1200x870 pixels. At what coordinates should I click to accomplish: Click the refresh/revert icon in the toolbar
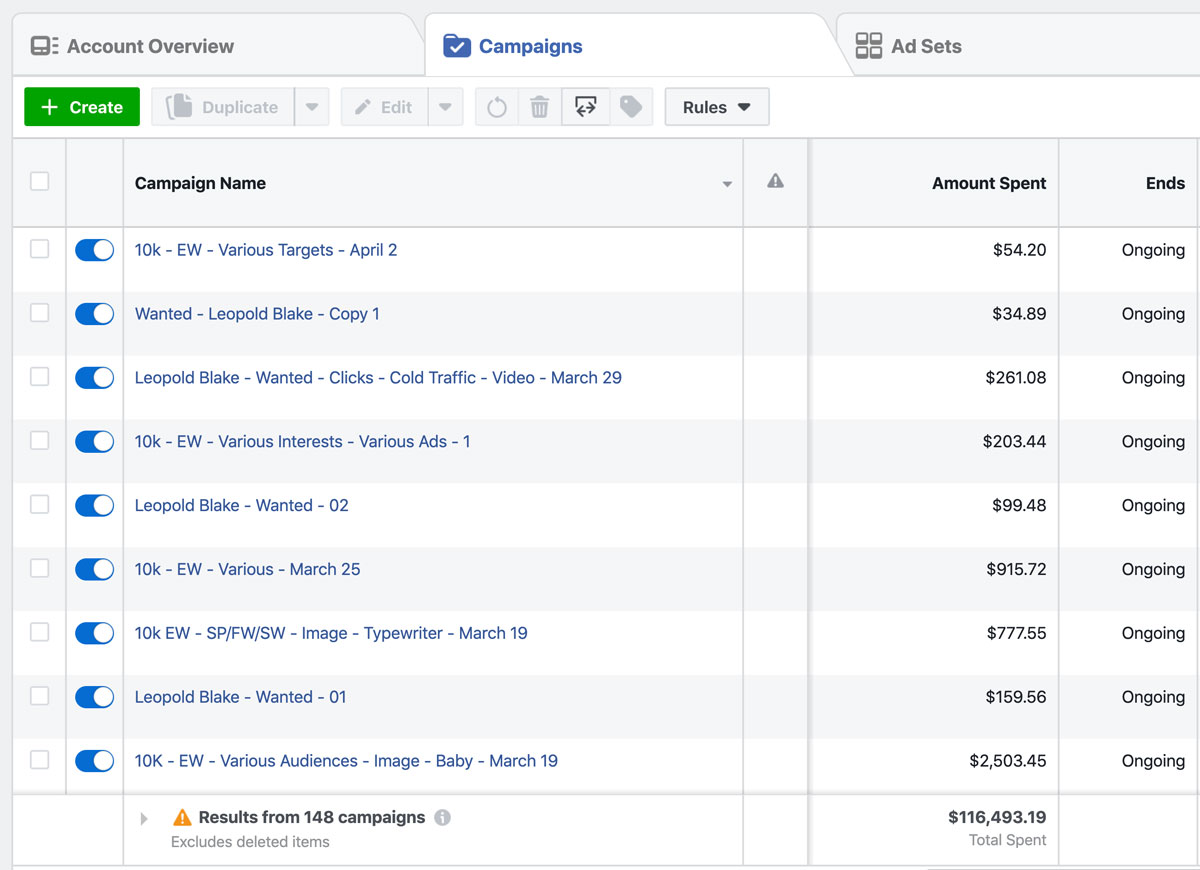click(x=497, y=107)
